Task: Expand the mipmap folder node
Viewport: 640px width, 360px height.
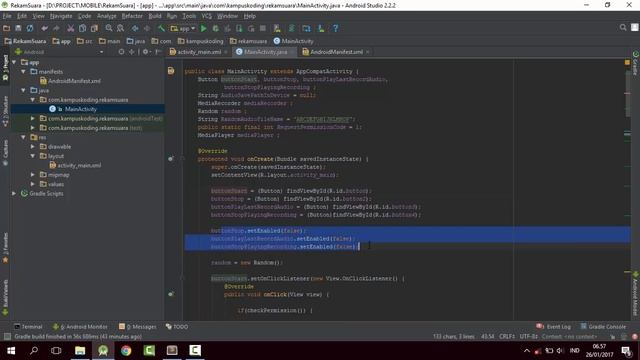Action: (x=33, y=175)
